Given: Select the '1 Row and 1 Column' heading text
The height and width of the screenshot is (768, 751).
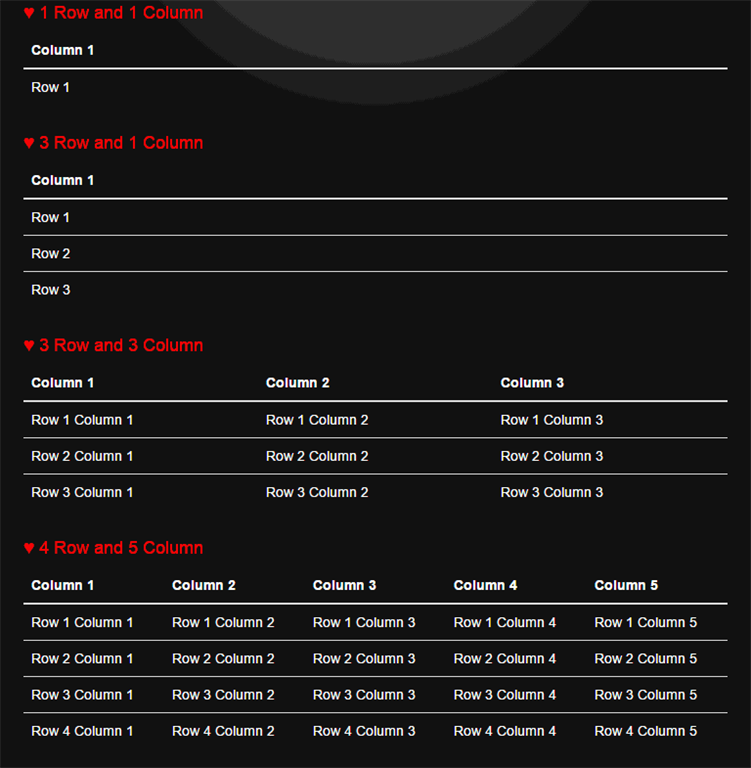Looking at the screenshot, I should (x=121, y=13).
